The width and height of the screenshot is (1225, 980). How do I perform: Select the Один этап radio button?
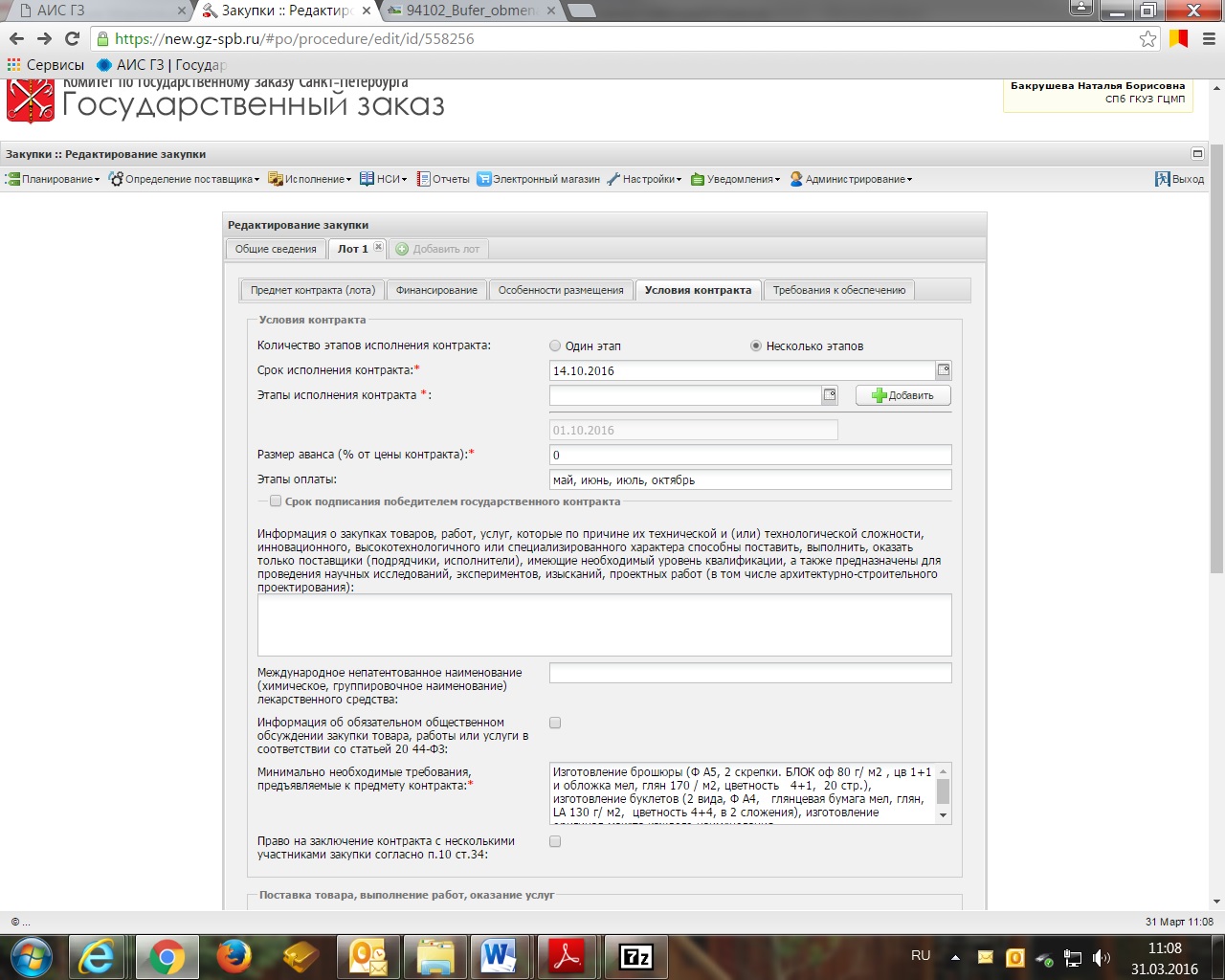(555, 346)
